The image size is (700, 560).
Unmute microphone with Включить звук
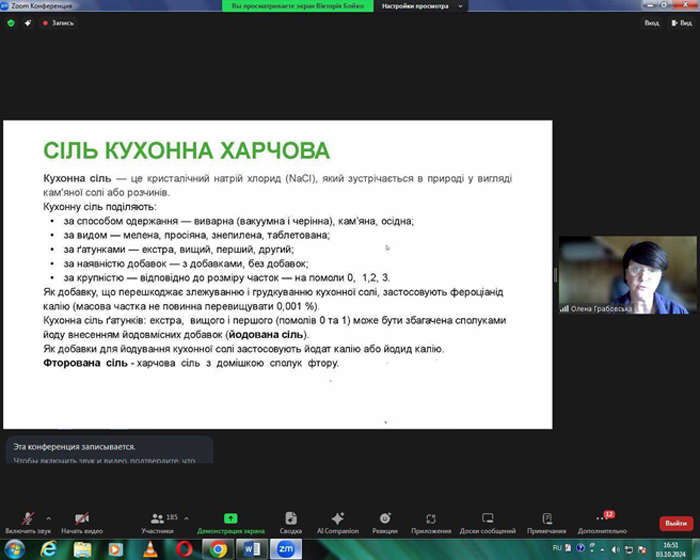[28, 522]
